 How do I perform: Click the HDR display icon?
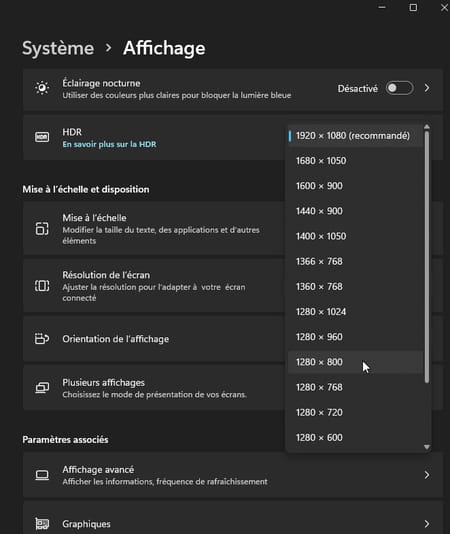(x=42, y=137)
